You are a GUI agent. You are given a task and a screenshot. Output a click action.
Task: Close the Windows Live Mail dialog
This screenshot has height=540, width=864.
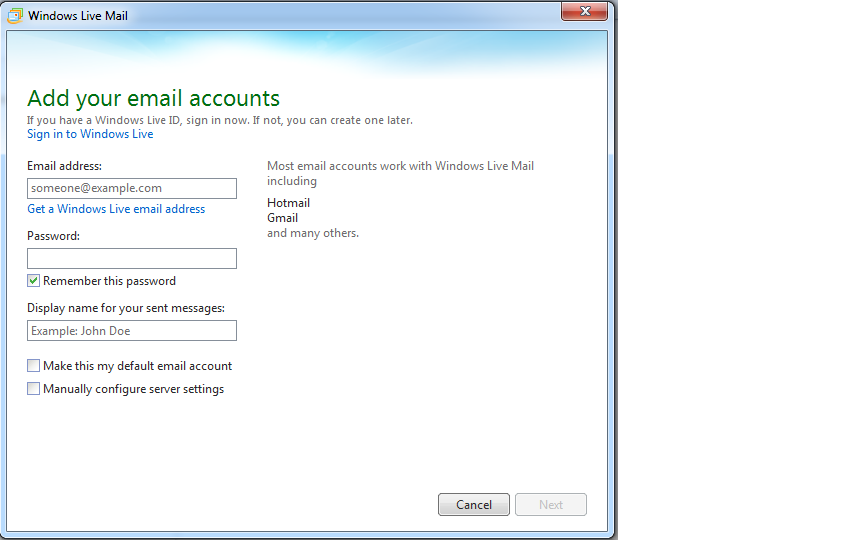pos(584,11)
